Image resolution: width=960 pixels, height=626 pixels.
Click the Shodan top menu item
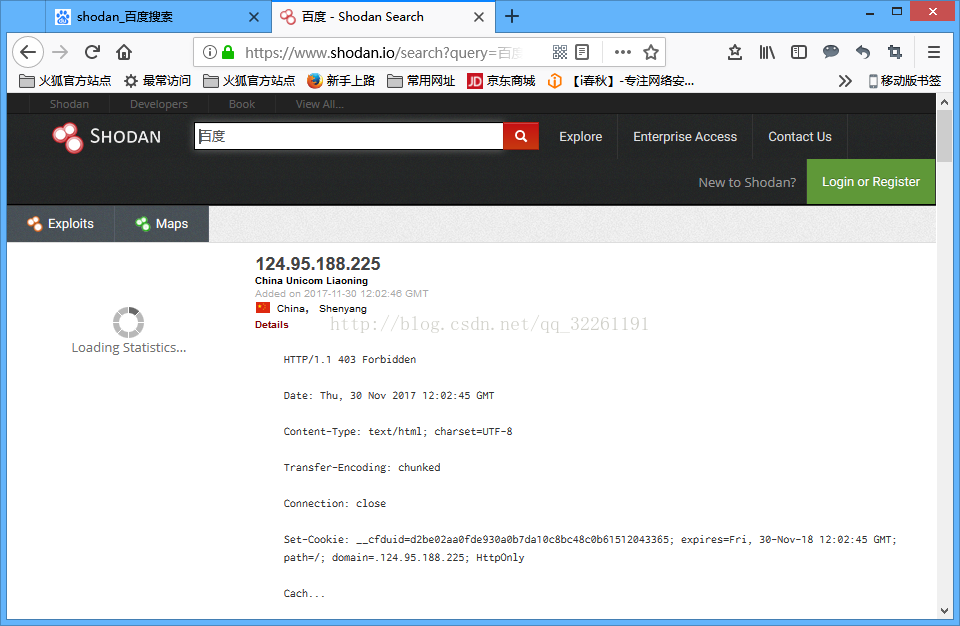(x=69, y=104)
